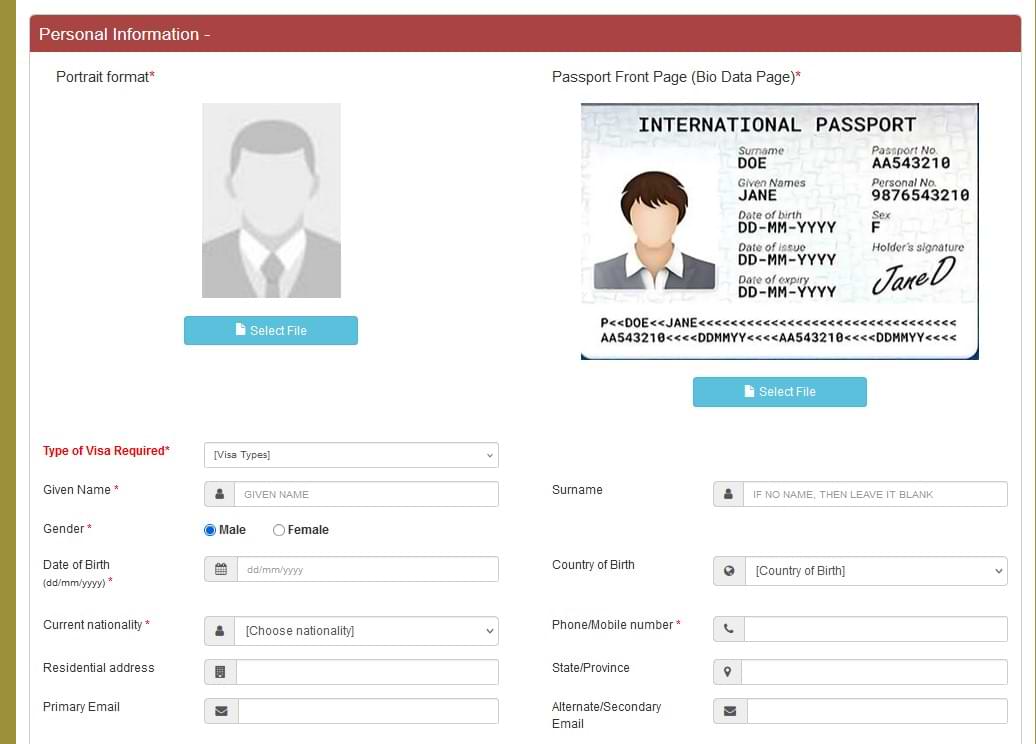Select the Female gender radio button
The height and width of the screenshot is (744, 1036).
click(279, 530)
